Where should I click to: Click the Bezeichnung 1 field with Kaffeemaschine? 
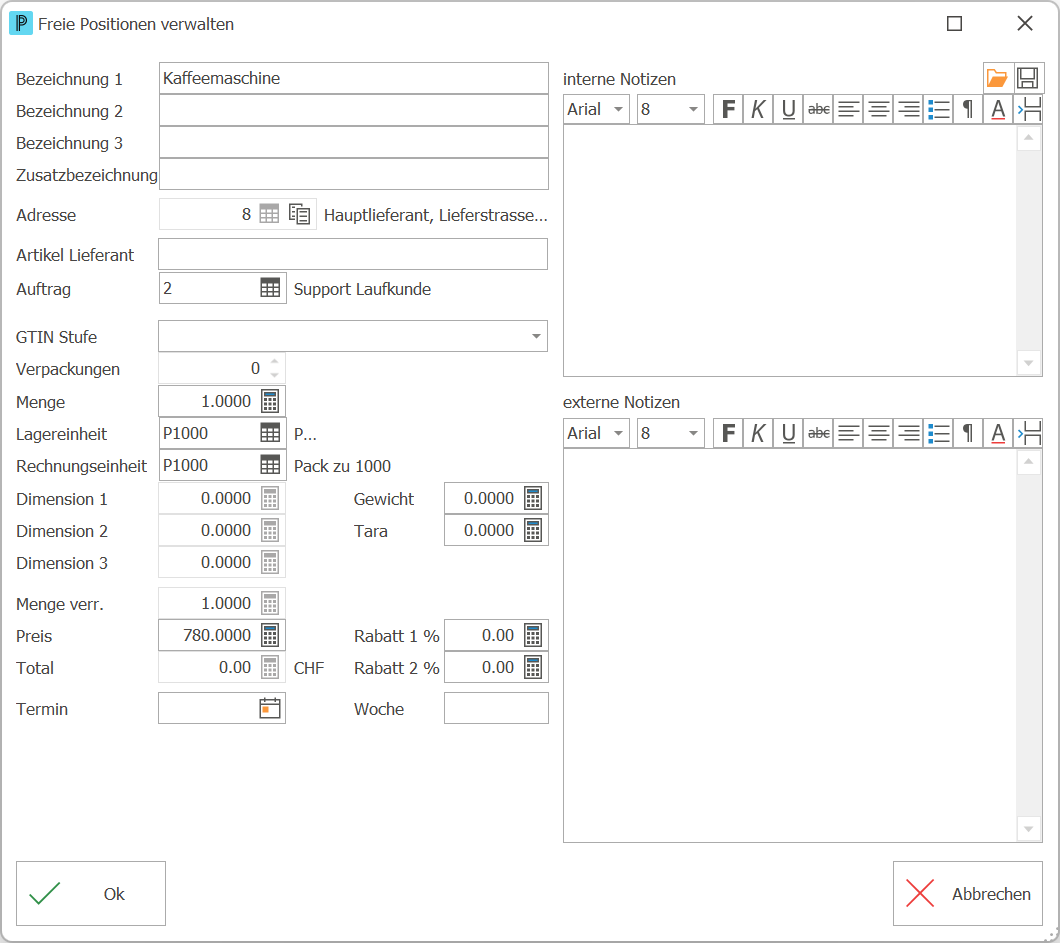(x=354, y=78)
